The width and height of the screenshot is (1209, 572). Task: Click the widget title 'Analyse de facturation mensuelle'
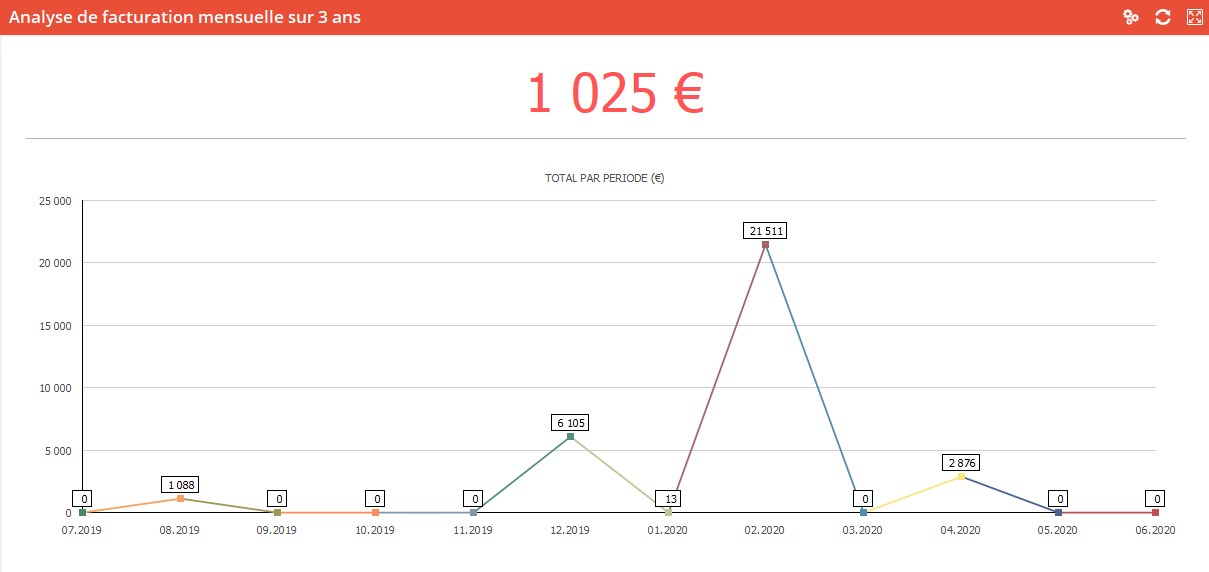tap(185, 17)
